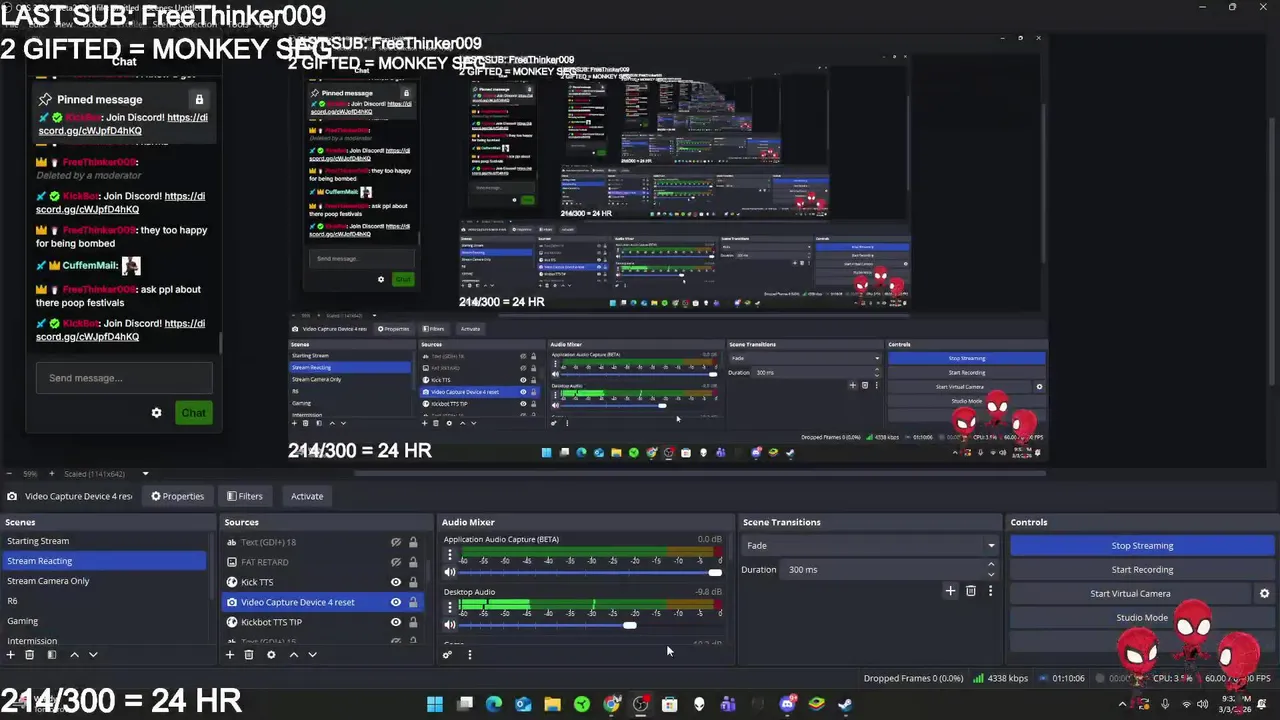Remove transition using Scene Transitions trash icon
The width and height of the screenshot is (1280, 720).
(x=971, y=591)
